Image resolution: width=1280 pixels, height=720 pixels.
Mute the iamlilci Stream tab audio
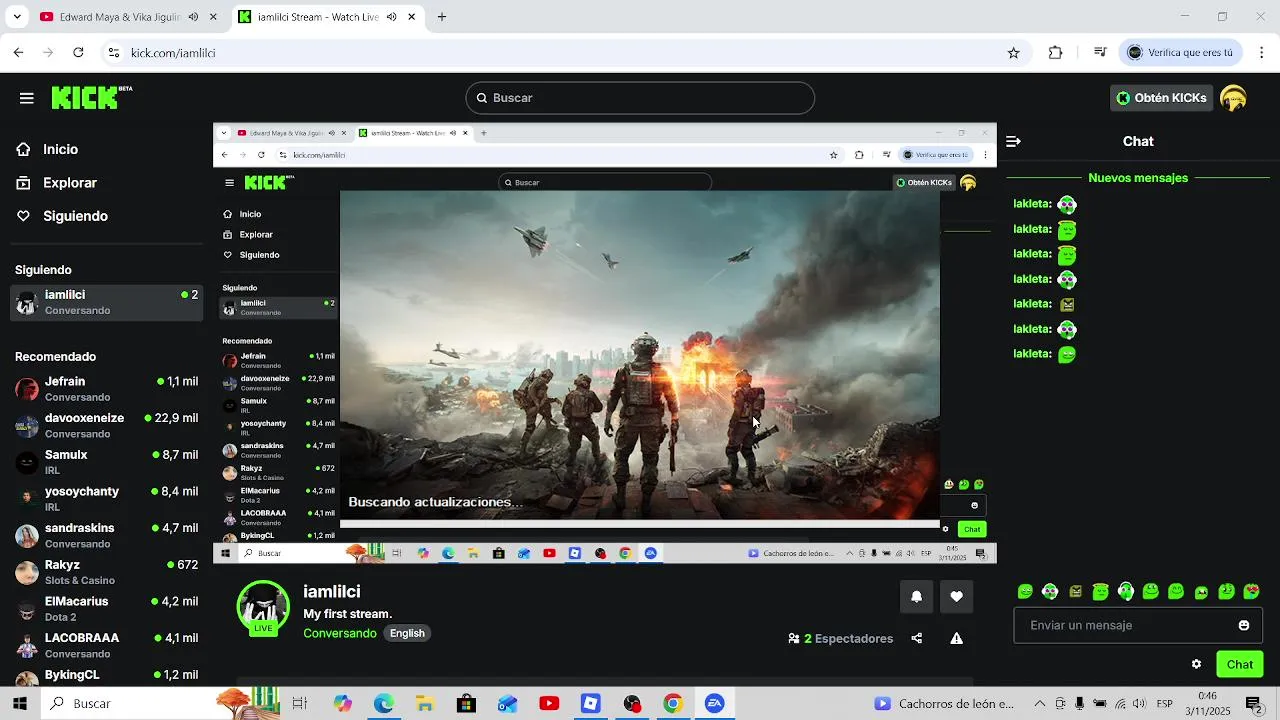[x=391, y=17]
